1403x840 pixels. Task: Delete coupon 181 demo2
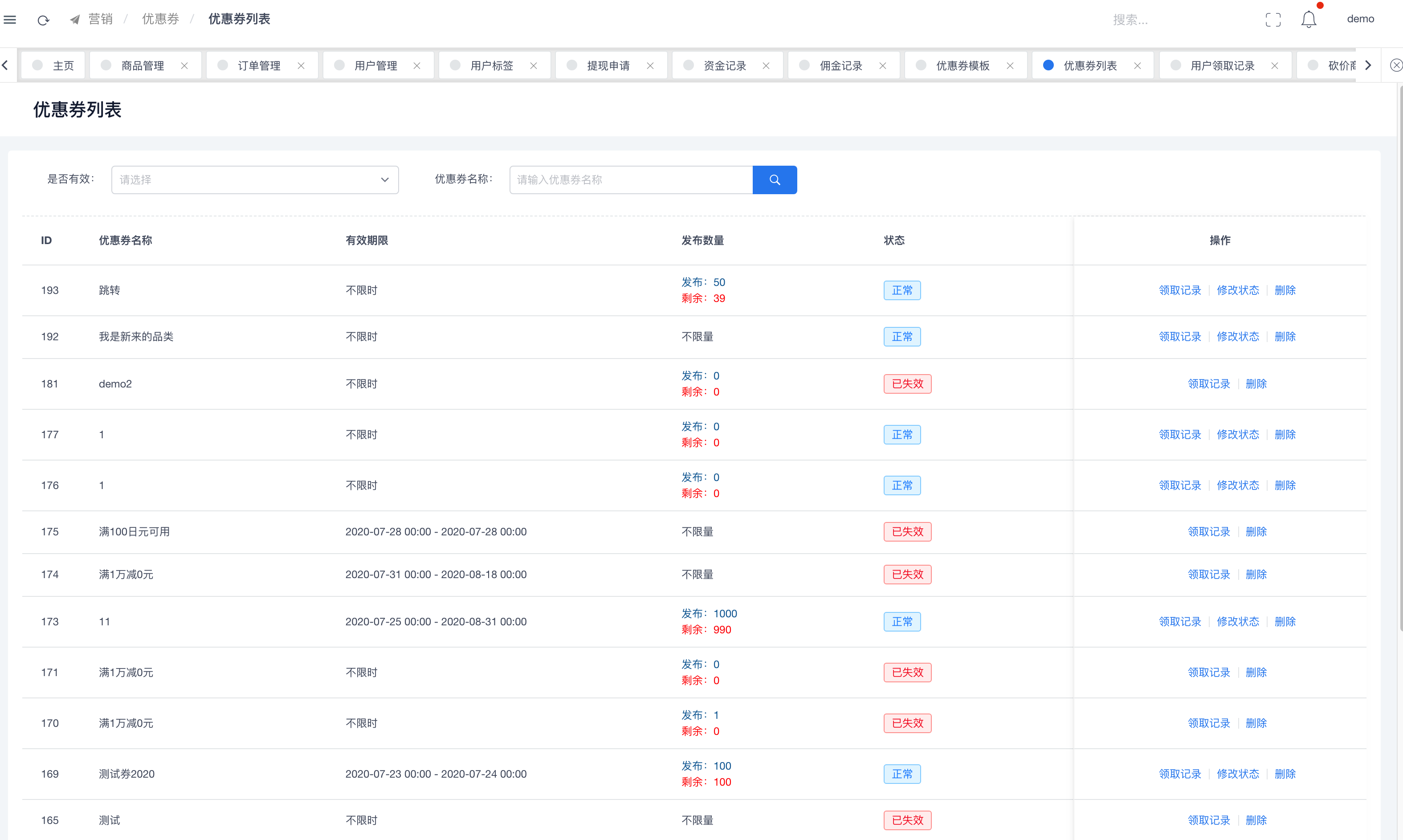pos(1256,384)
